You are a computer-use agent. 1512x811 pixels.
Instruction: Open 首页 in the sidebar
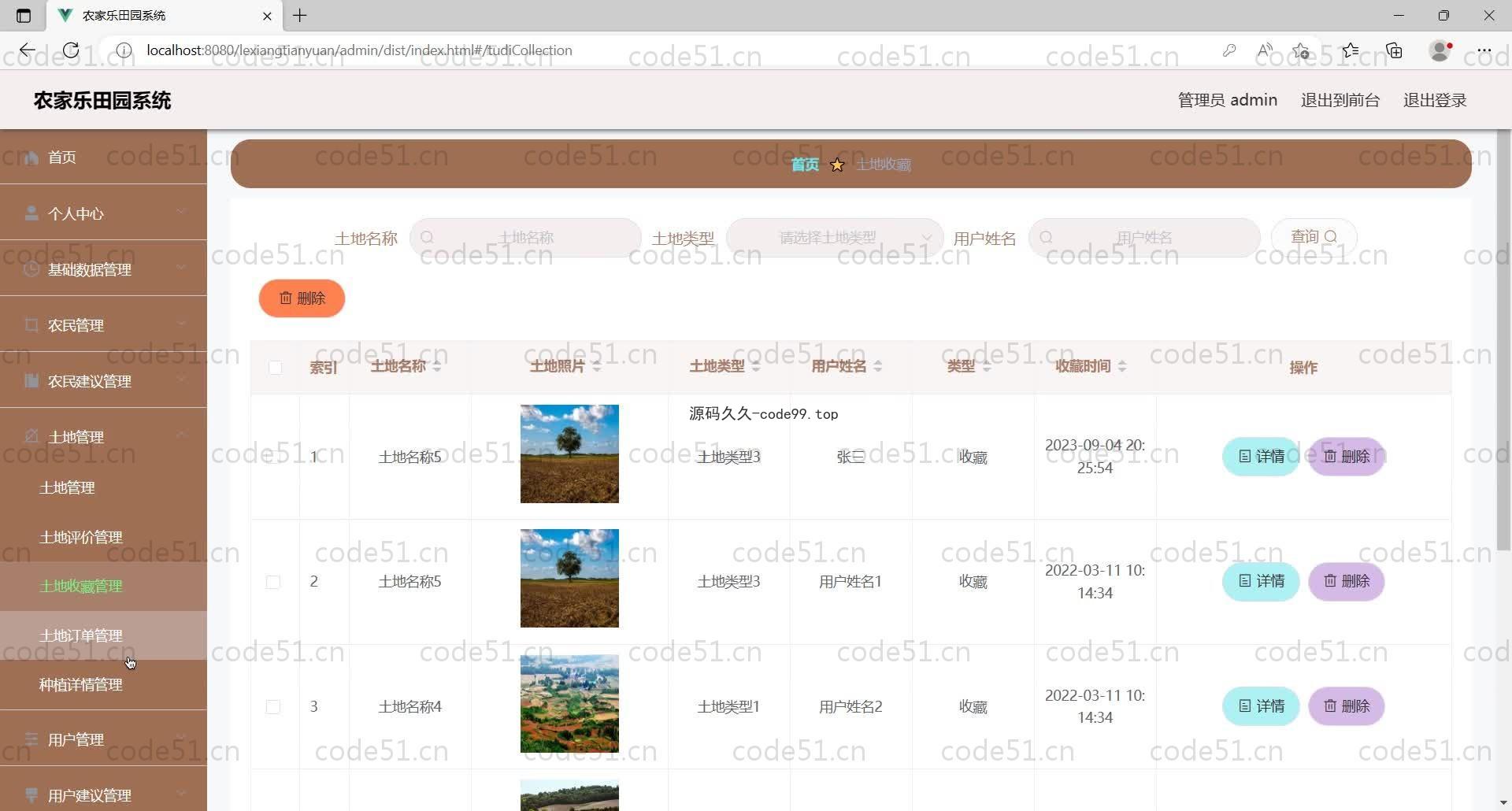103,157
